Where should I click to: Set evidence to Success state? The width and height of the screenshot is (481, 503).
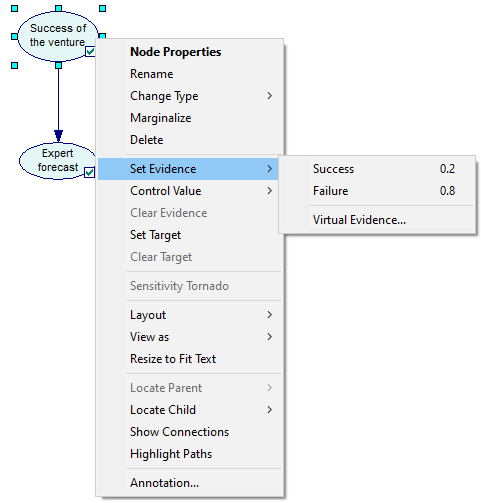click(377, 169)
